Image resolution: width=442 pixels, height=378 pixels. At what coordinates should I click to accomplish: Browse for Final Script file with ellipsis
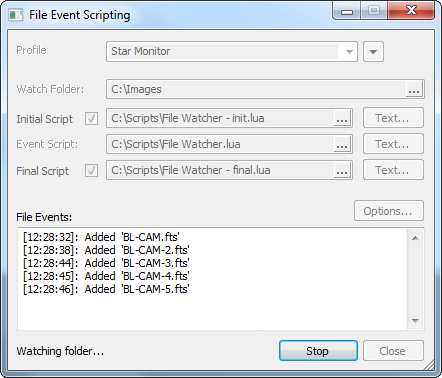tap(342, 170)
